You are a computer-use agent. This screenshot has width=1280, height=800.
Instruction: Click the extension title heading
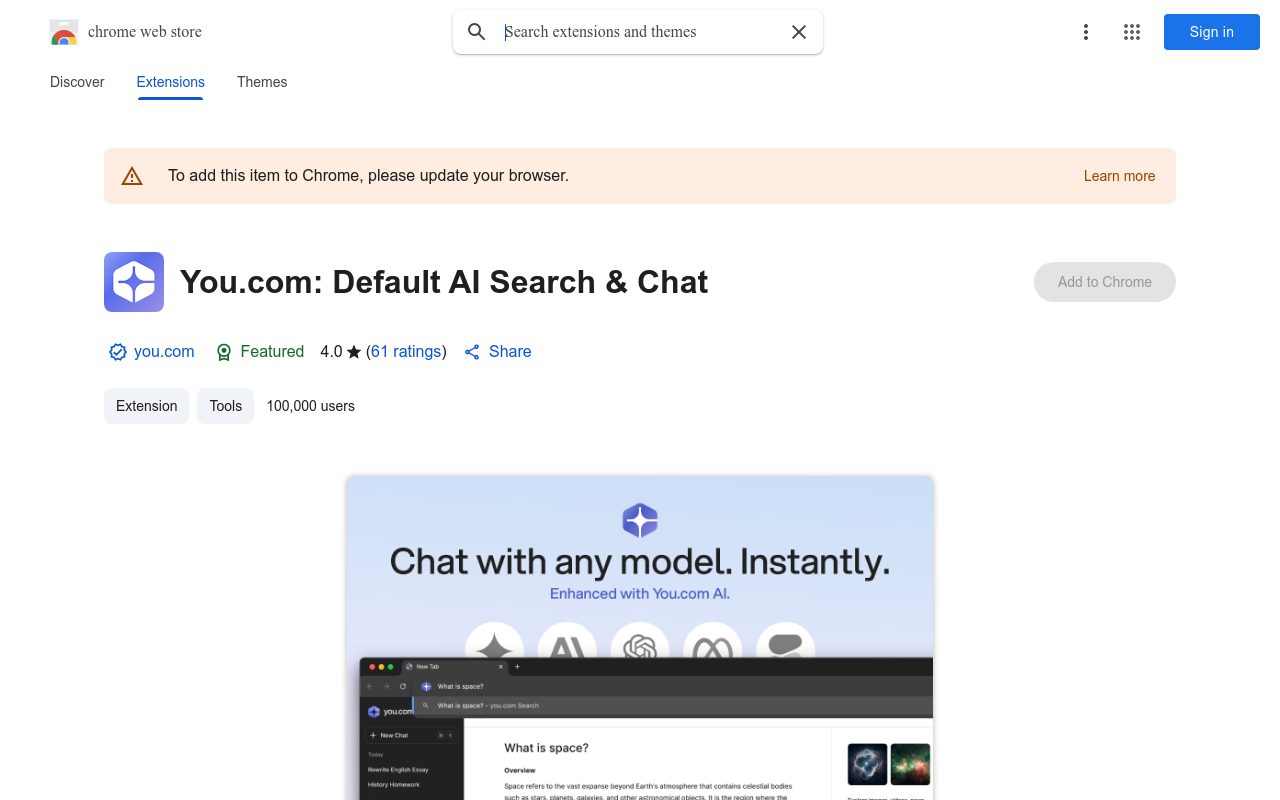coord(444,282)
